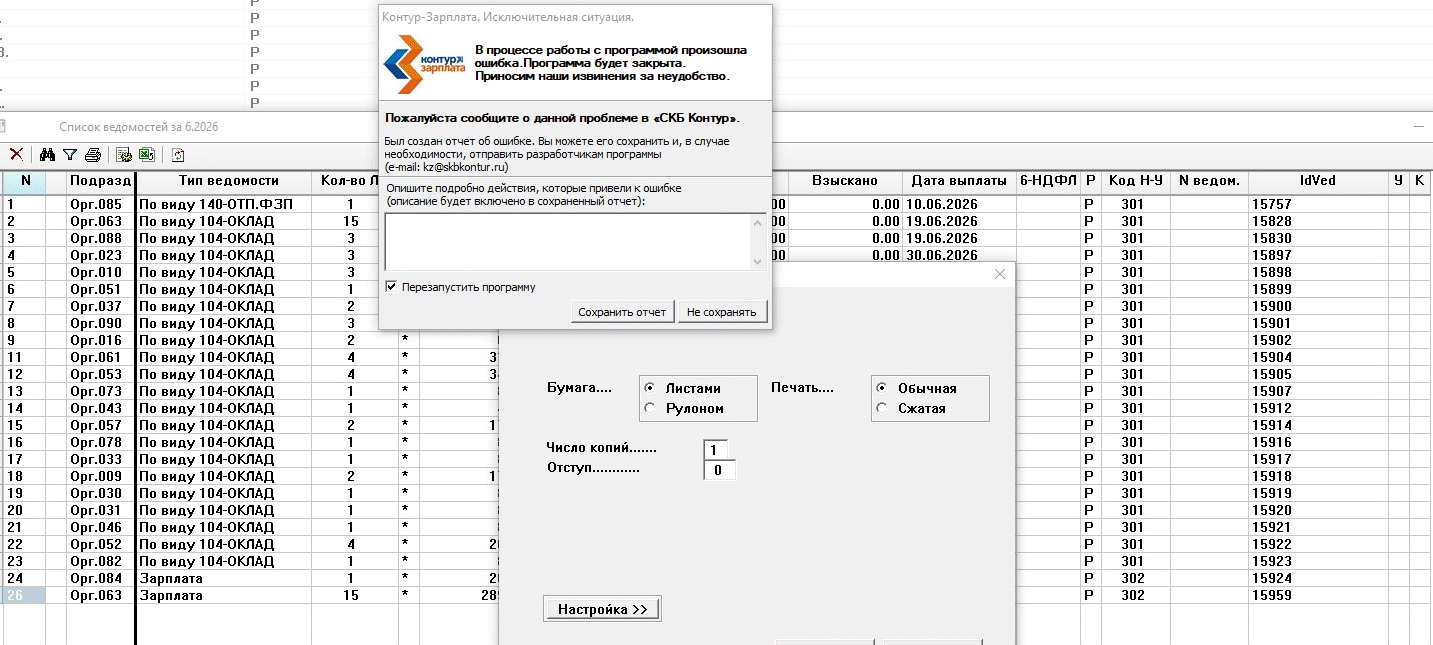Image resolution: width=1433 pixels, height=645 pixels.
Task: Close the print settings dialog with X
Action: pyautogui.click(x=999, y=275)
